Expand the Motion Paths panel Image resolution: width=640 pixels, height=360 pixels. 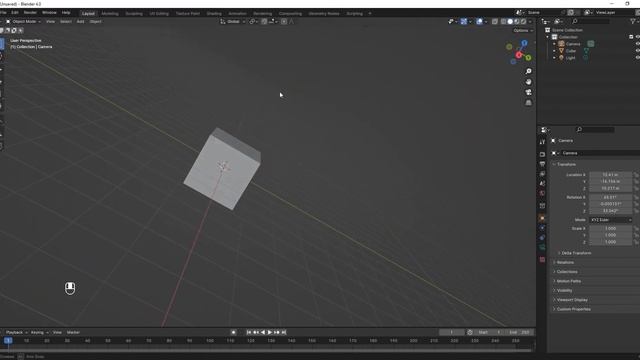point(569,281)
